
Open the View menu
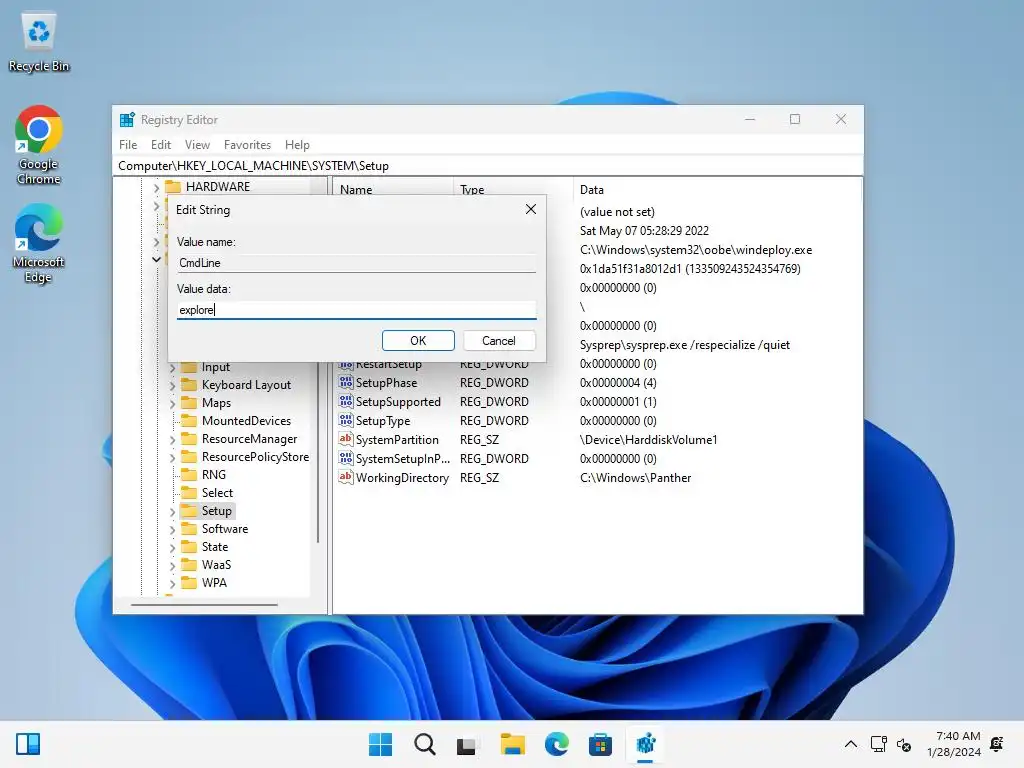tap(197, 144)
